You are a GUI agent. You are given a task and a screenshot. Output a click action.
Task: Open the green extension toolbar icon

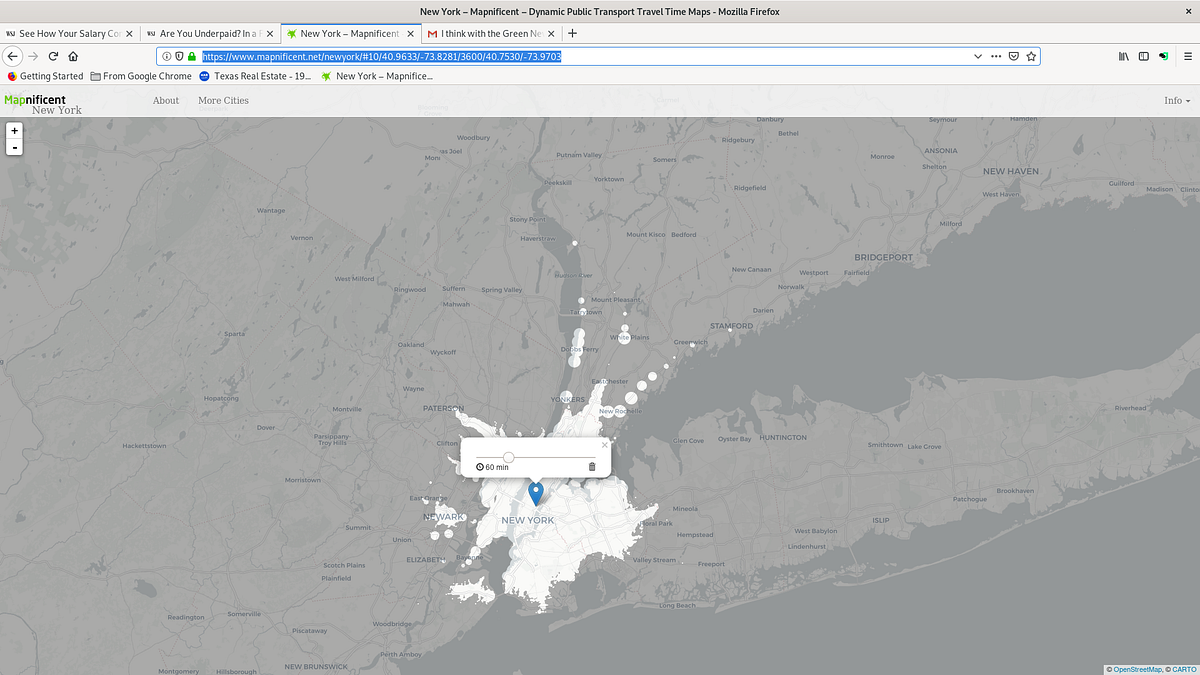coord(1163,56)
